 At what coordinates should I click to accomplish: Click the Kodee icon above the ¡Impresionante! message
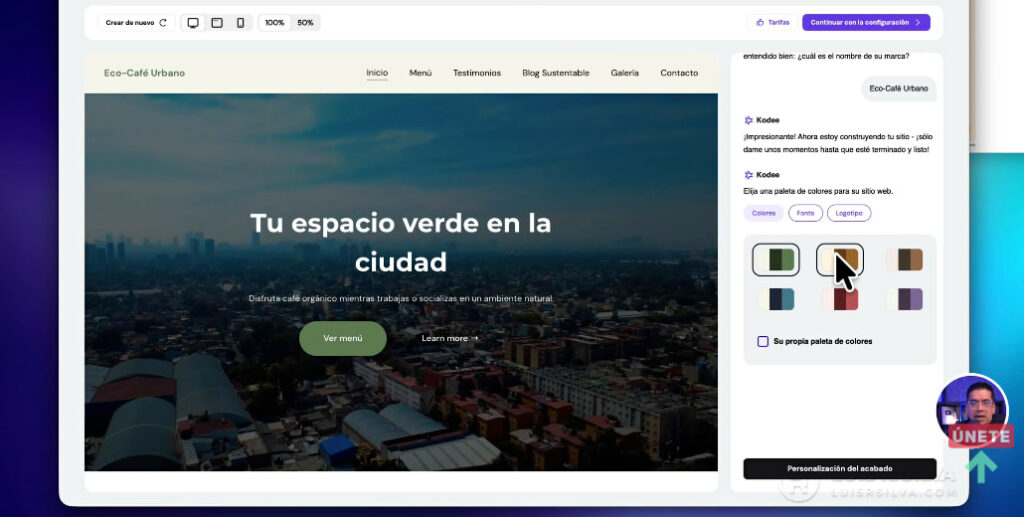click(x=748, y=120)
